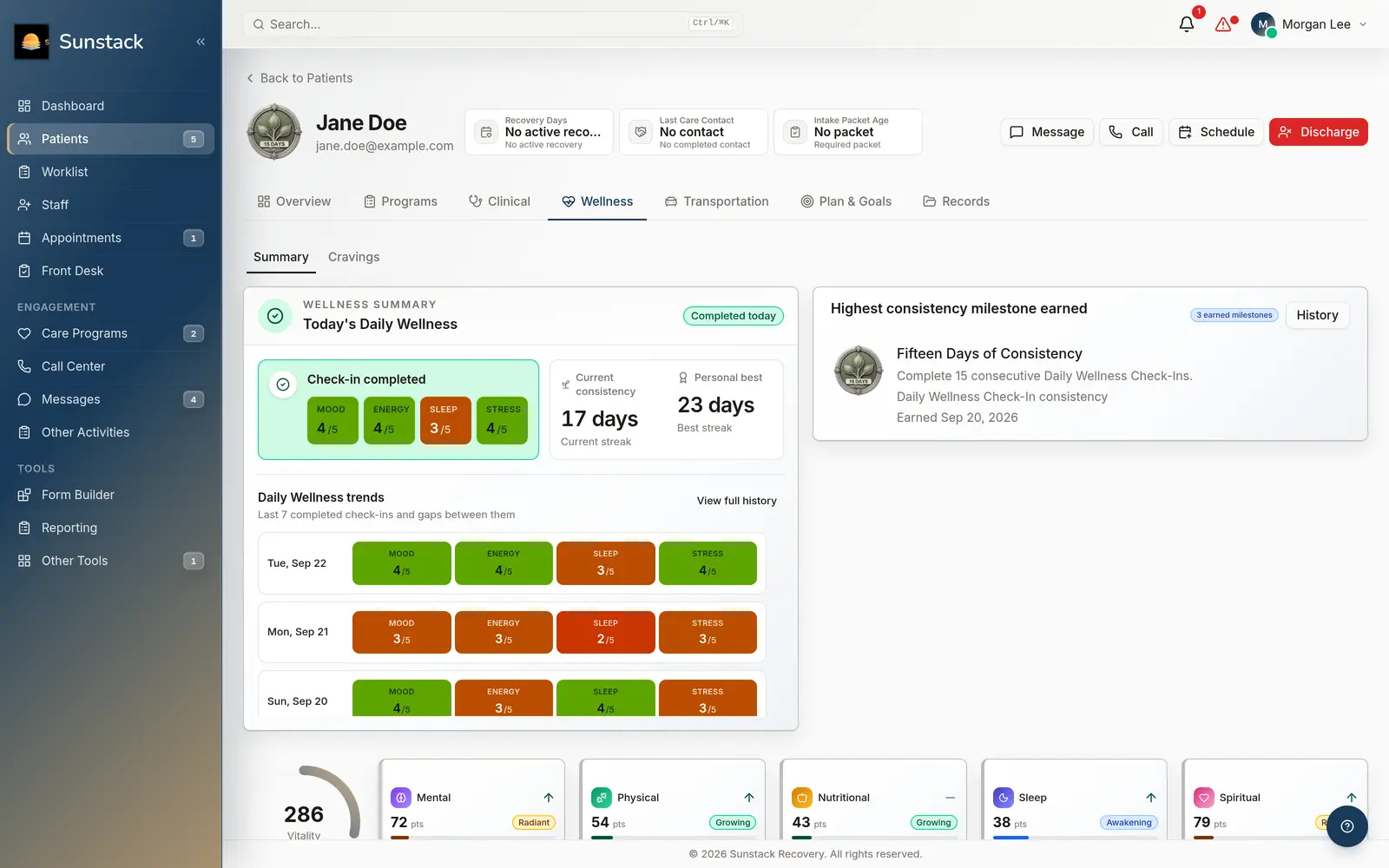Image resolution: width=1389 pixels, height=868 pixels.
Task: Open the Plan & Goals tab
Action: click(x=846, y=201)
